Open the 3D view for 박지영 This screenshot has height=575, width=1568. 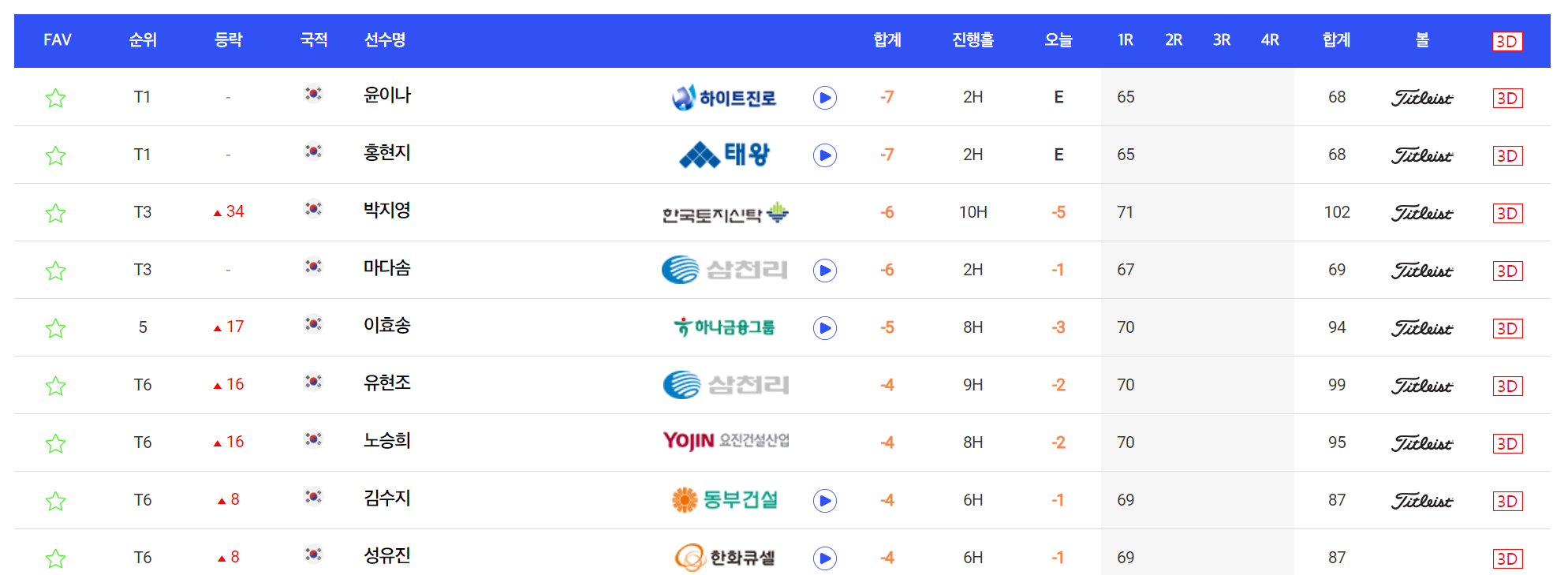click(1509, 211)
